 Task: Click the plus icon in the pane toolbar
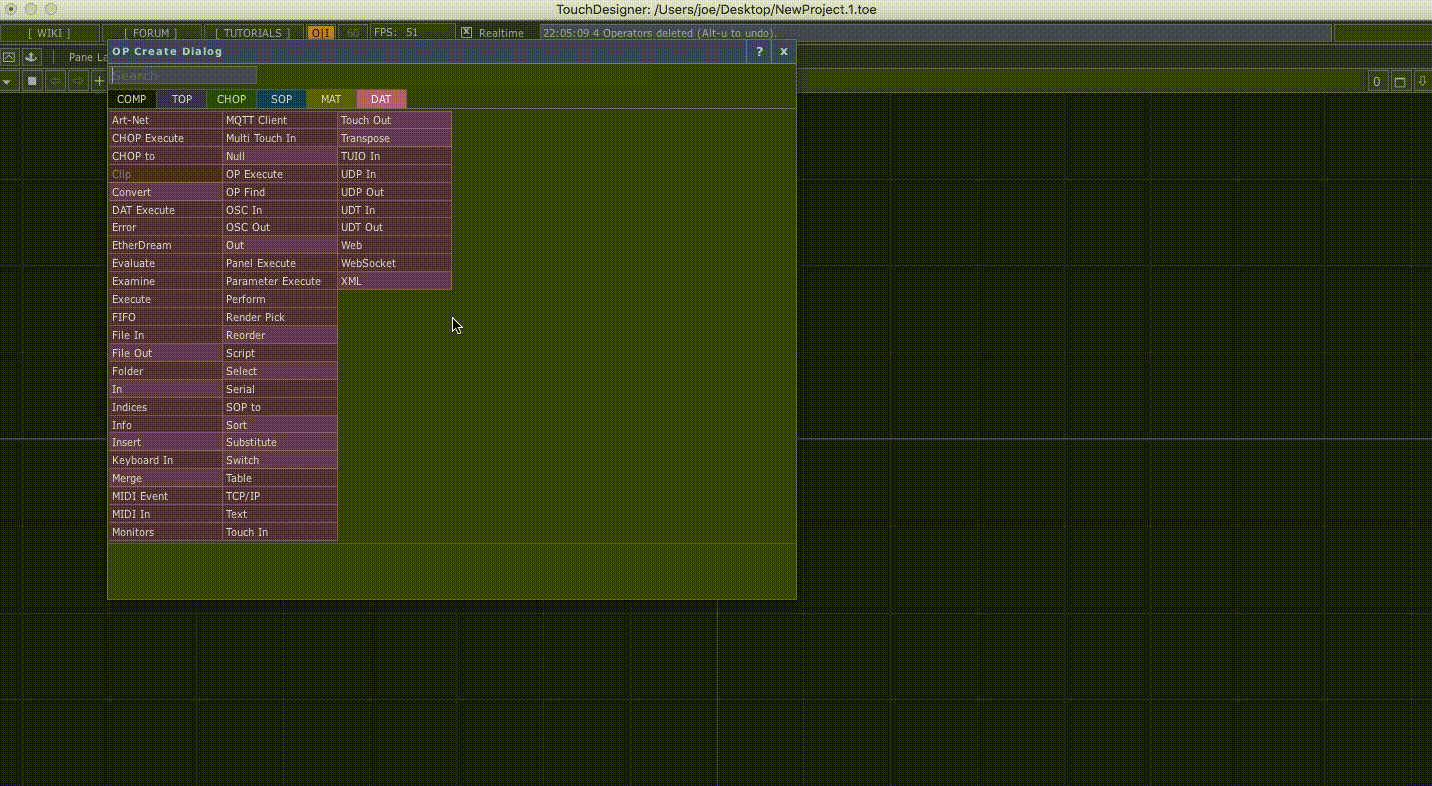pos(99,81)
